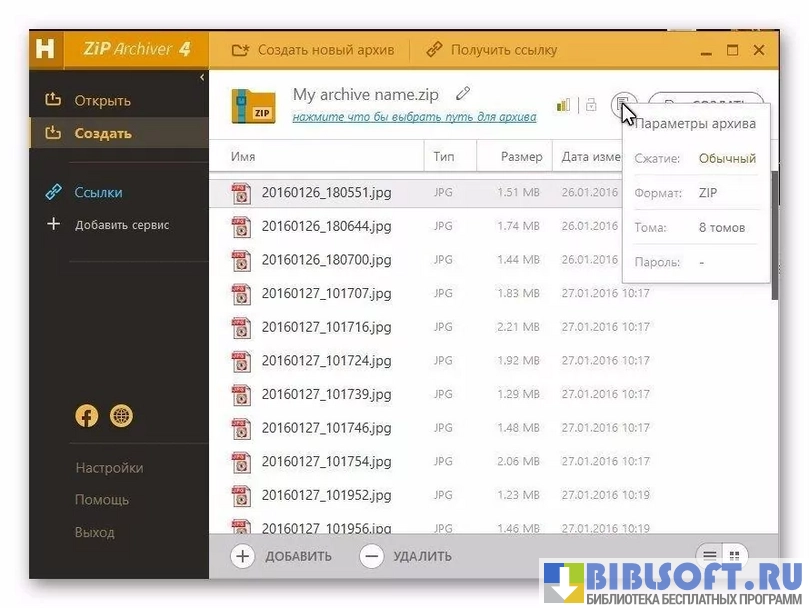
Task: Change the Тома value 8 томов
Action: (721, 227)
